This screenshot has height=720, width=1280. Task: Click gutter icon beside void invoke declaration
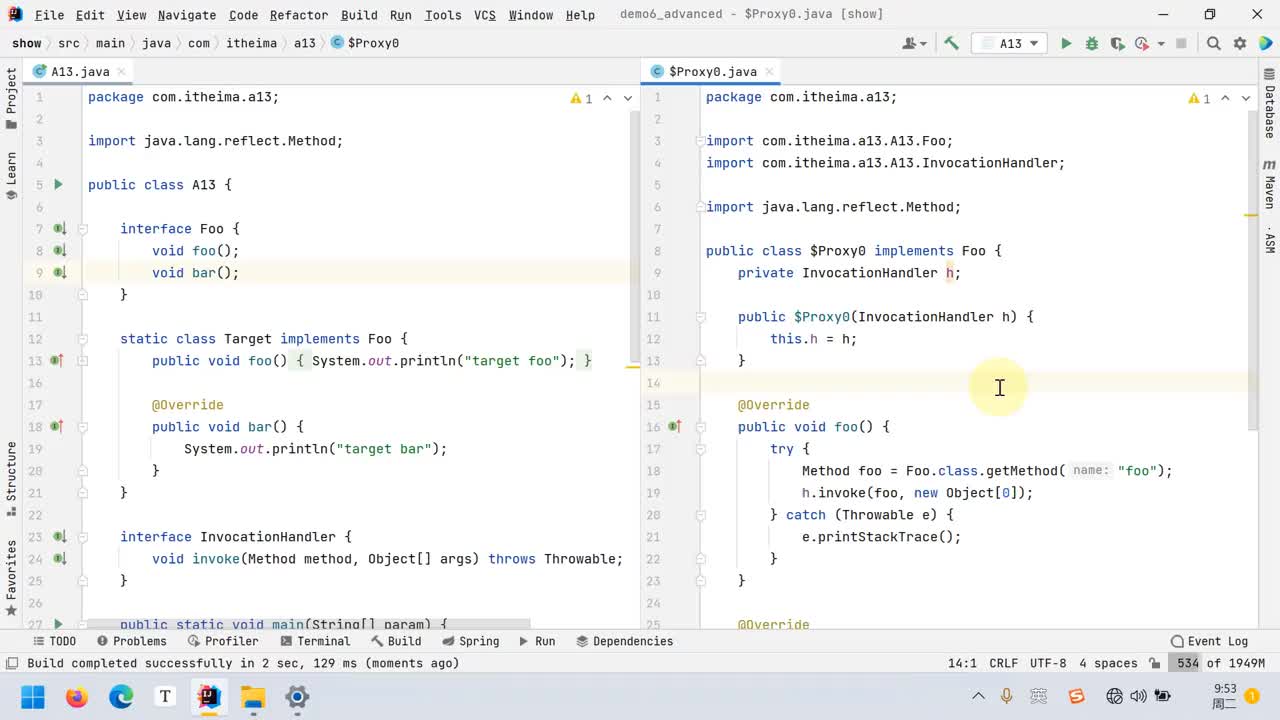[x=59, y=559]
